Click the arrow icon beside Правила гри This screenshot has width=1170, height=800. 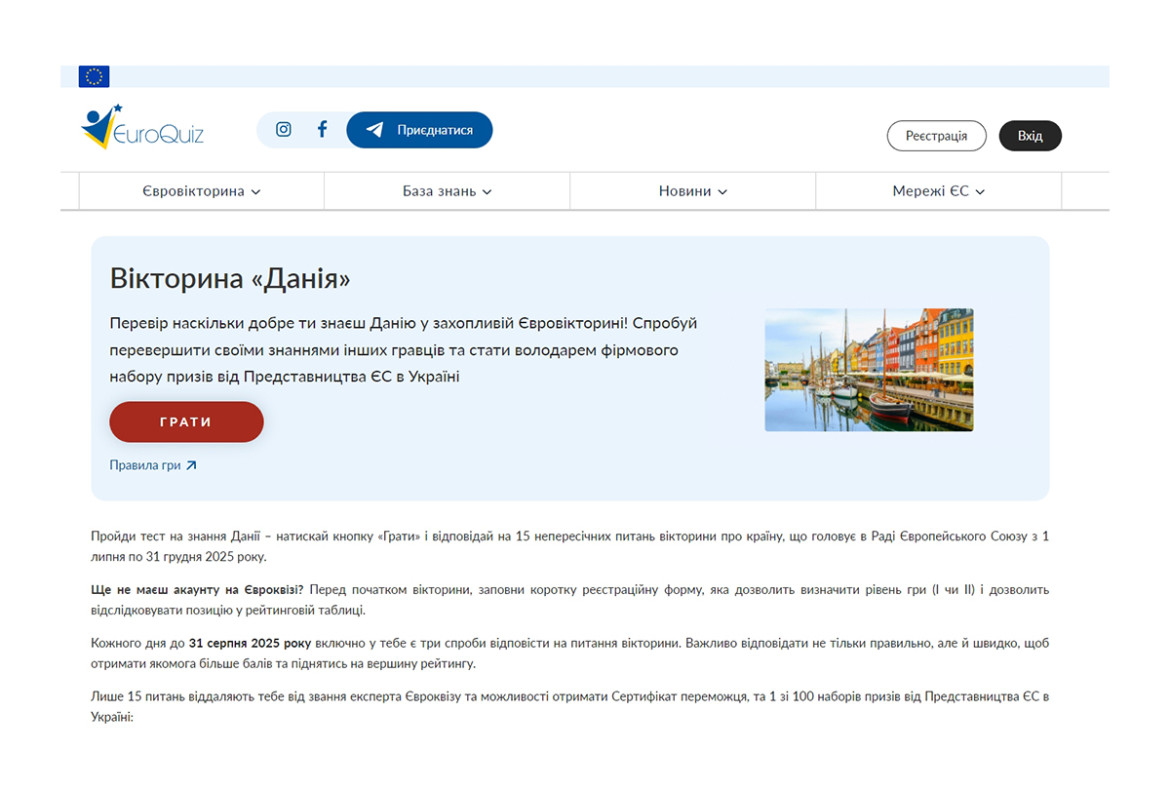(x=191, y=465)
